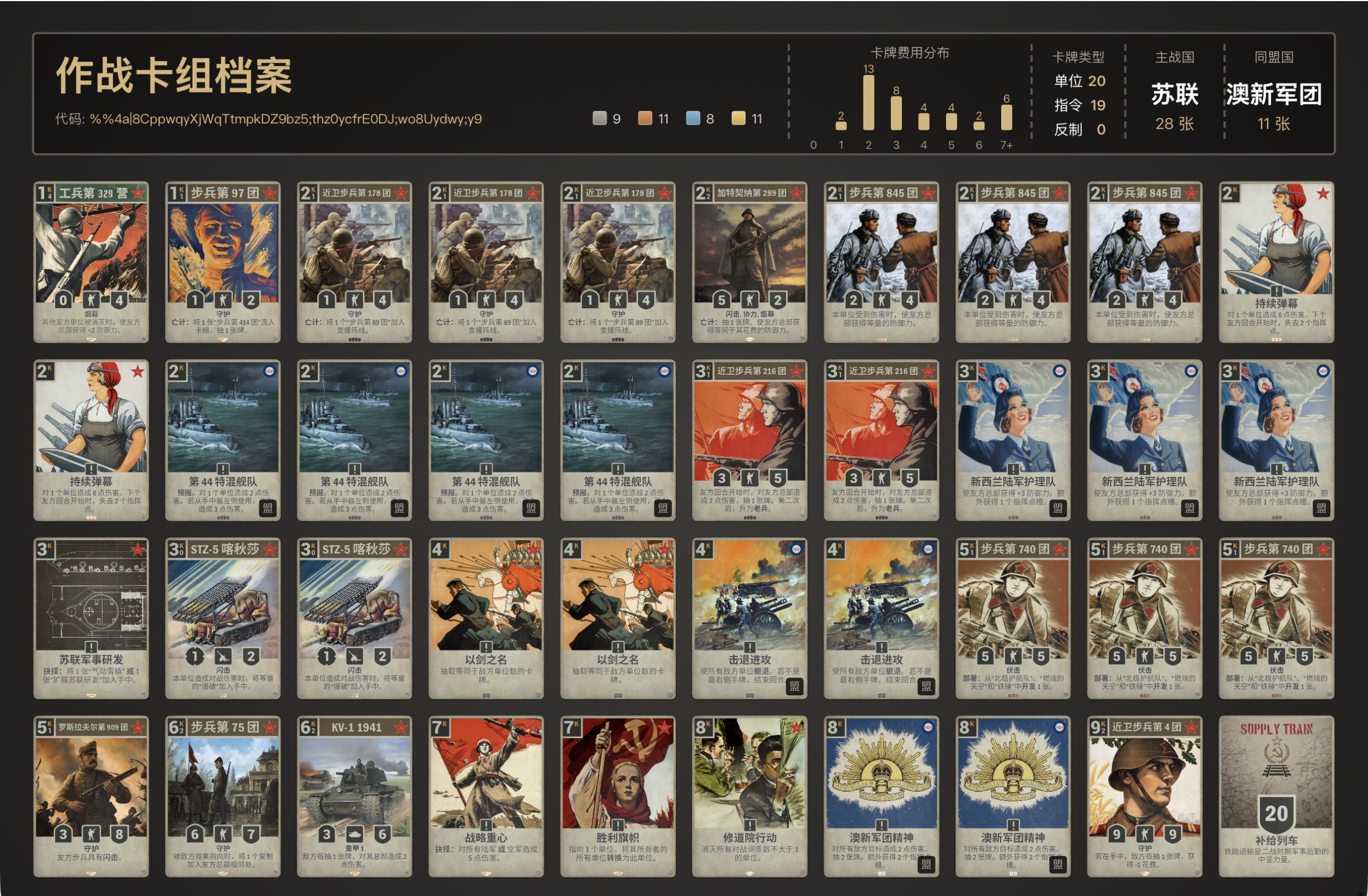Click the 单位 20 unit count
This screenshot has width=1368, height=896.
[x=1079, y=81]
